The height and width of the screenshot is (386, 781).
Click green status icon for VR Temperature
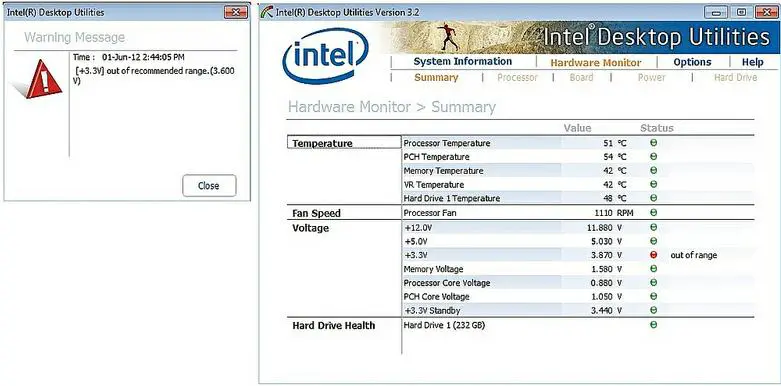tap(653, 184)
